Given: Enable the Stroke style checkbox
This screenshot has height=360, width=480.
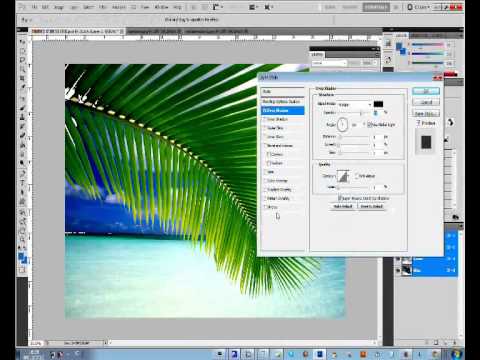Looking at the screenshot, I should pyautogui.click(x=266, y=207).
